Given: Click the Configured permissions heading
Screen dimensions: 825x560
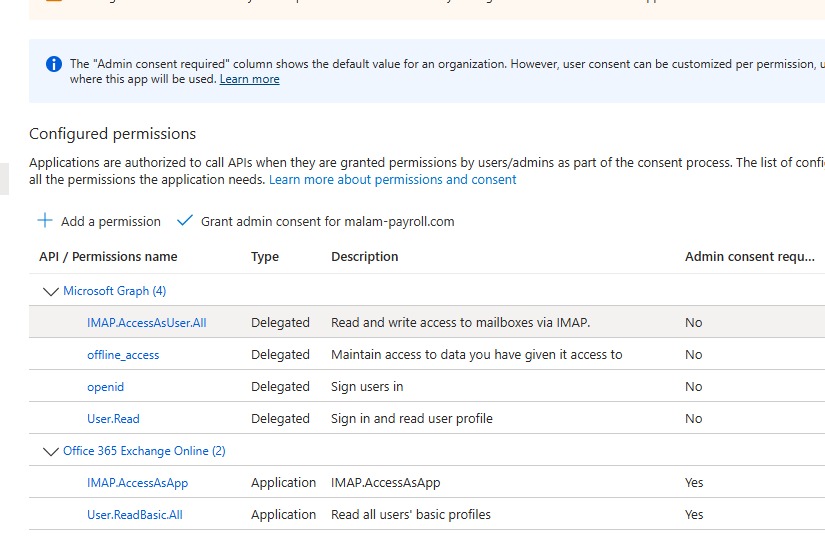Looking at the screenshot, I should [113, 134].
